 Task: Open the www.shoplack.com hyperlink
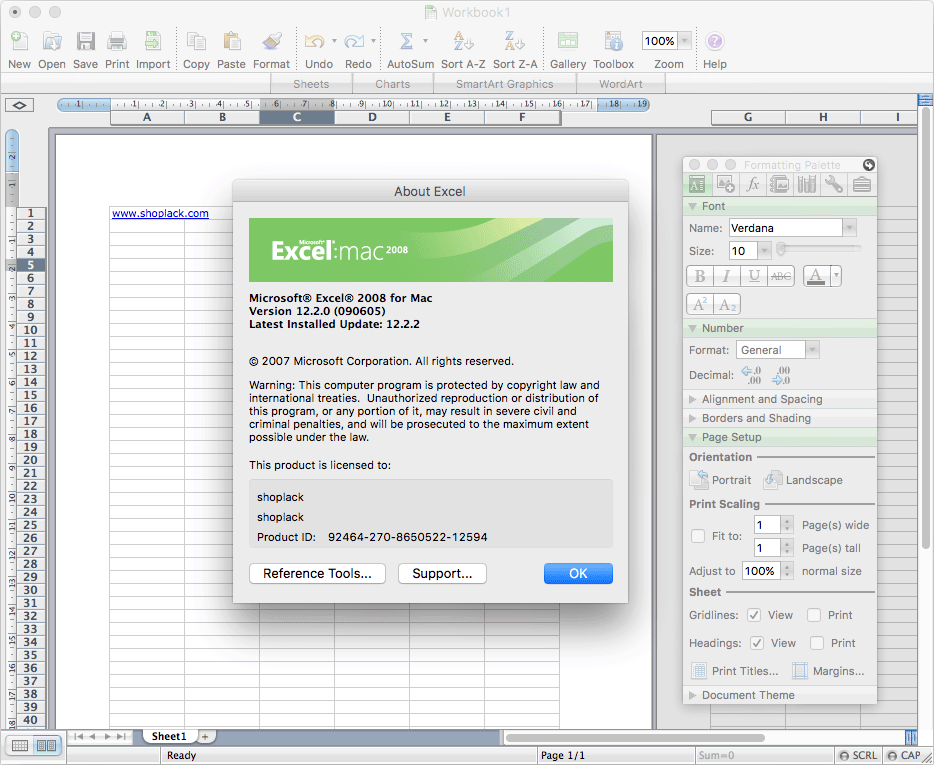(x=160, y=213)
